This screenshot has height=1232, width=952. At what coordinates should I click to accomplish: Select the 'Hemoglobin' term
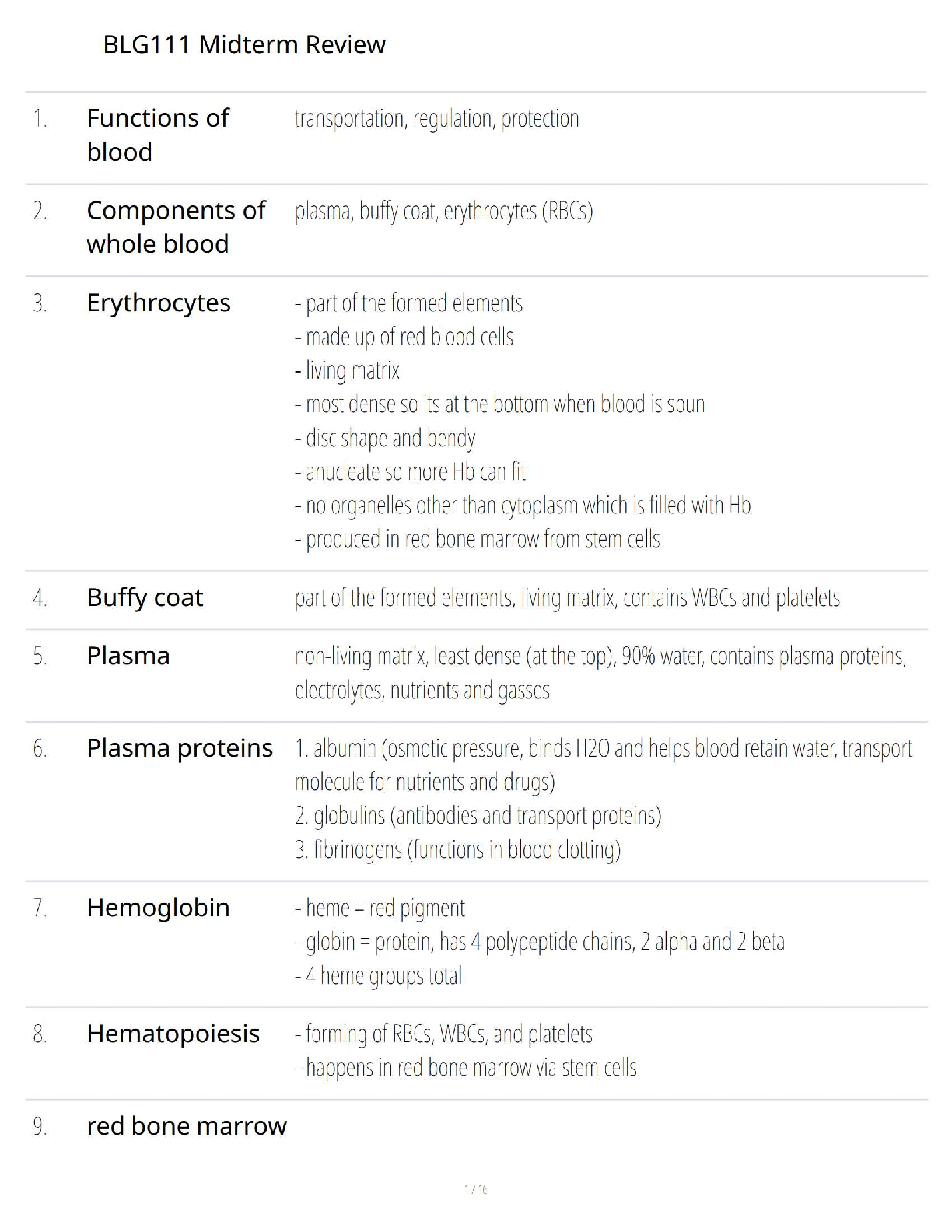[x=158, y=908]
